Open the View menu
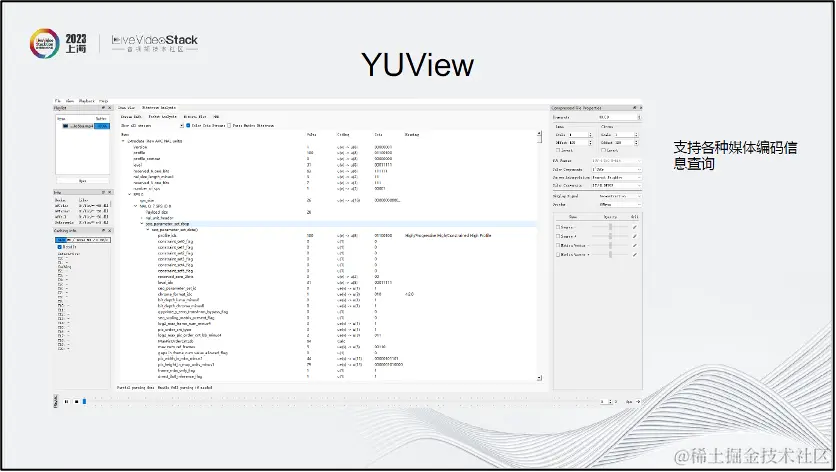Image resolution: width=836 pixels, height=472 pixels. (x=70, y=101)
